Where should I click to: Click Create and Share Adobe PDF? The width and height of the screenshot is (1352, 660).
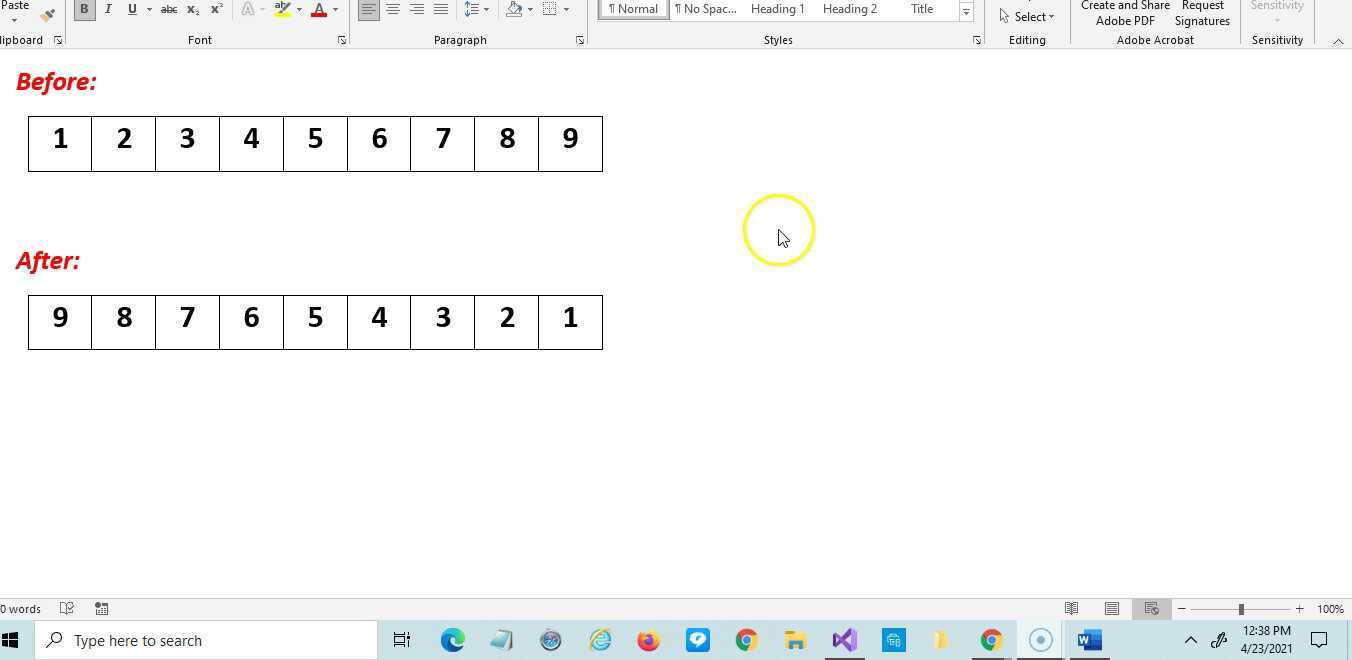1125,13
